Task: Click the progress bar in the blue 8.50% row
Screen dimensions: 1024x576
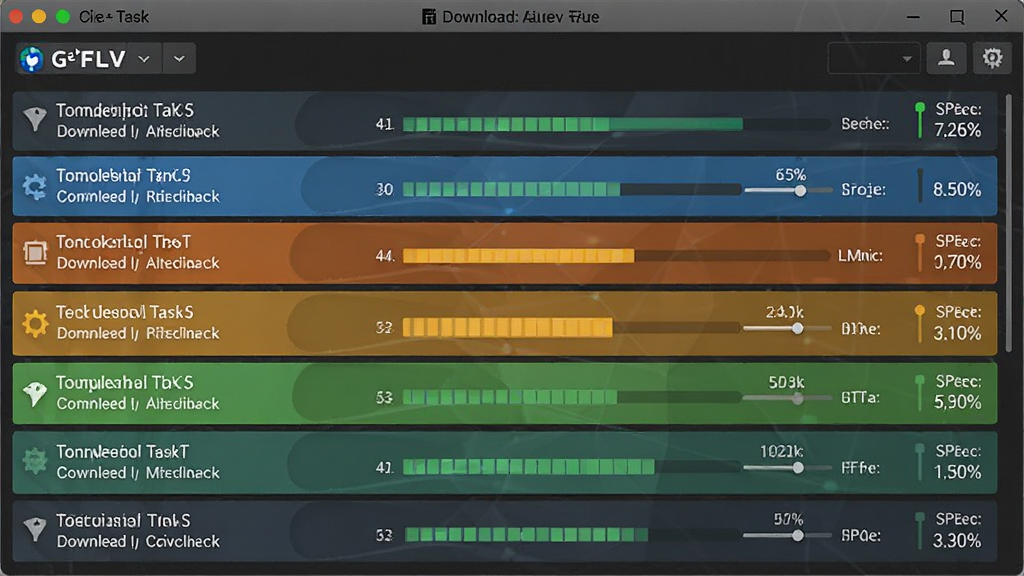Action: [x=572, y=189]
